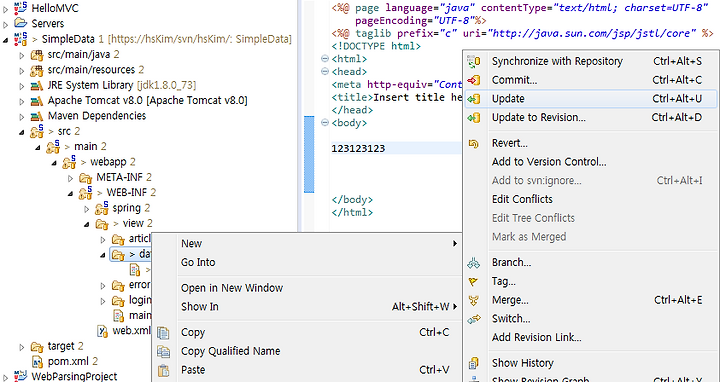Click the DOCTYPE html line in editor
Screen dimensions: 720x382
pos(376,46)
